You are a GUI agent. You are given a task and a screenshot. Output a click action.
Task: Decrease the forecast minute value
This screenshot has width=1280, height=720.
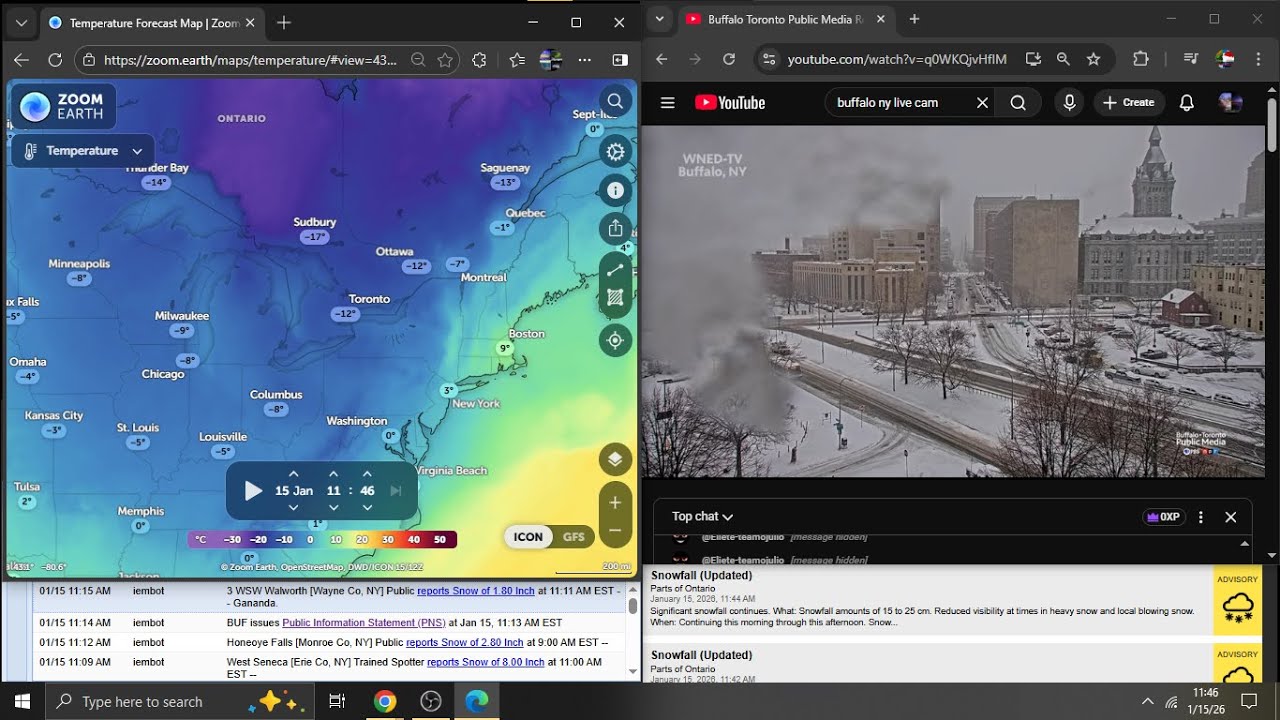tap(367, 508)
